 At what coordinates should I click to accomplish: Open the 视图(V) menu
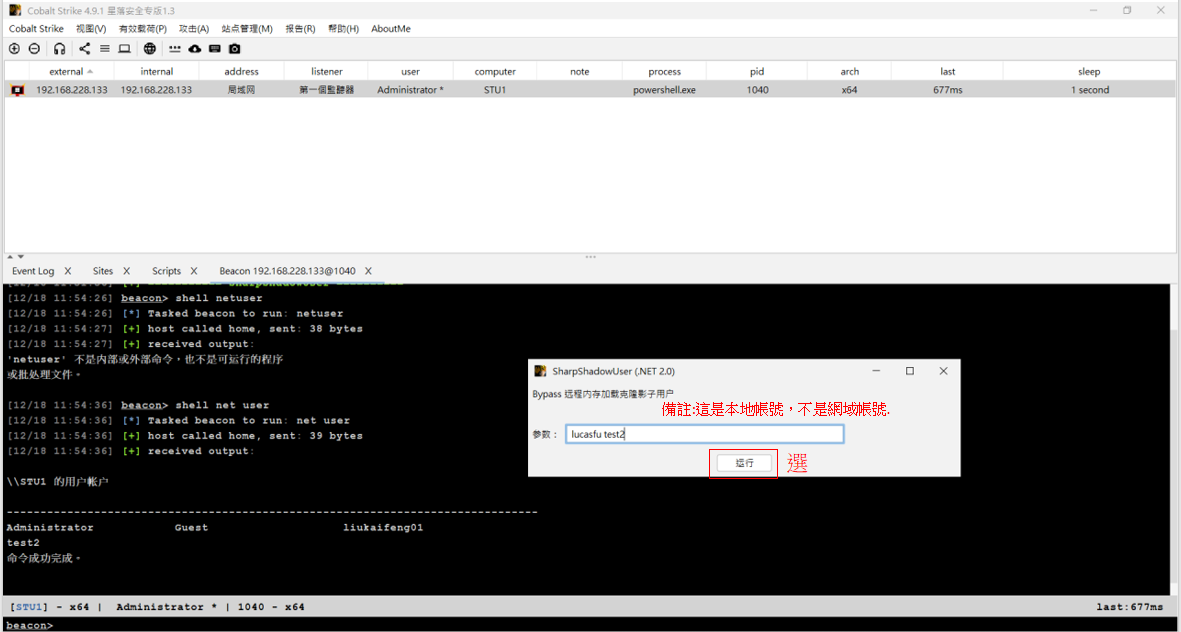click(91, 29)
